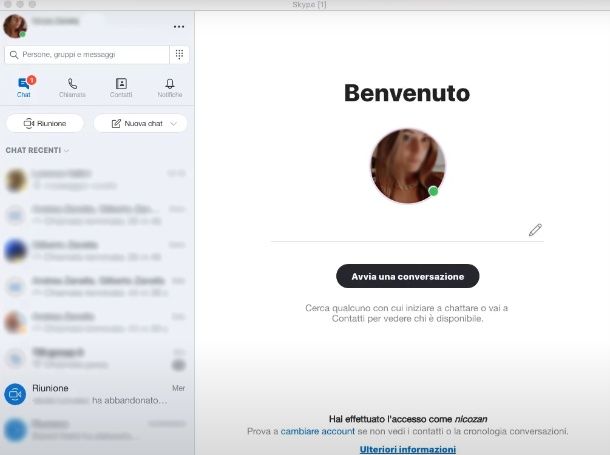Expand the Nuova chat dropdown
The image size is (610, 455).
pos(177,123)
